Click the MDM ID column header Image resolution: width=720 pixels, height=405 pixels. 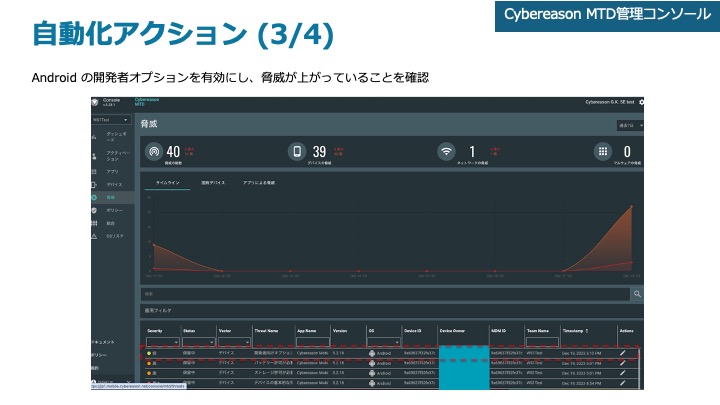pos(498,331)
